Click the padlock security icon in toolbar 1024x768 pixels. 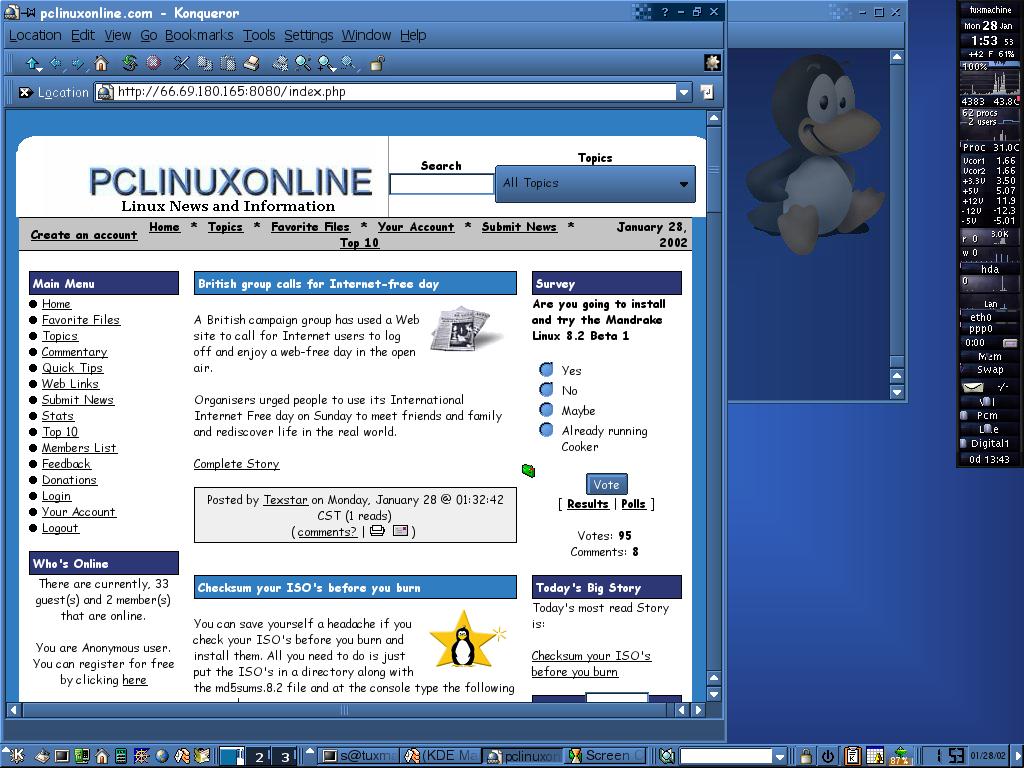(377, 63)
